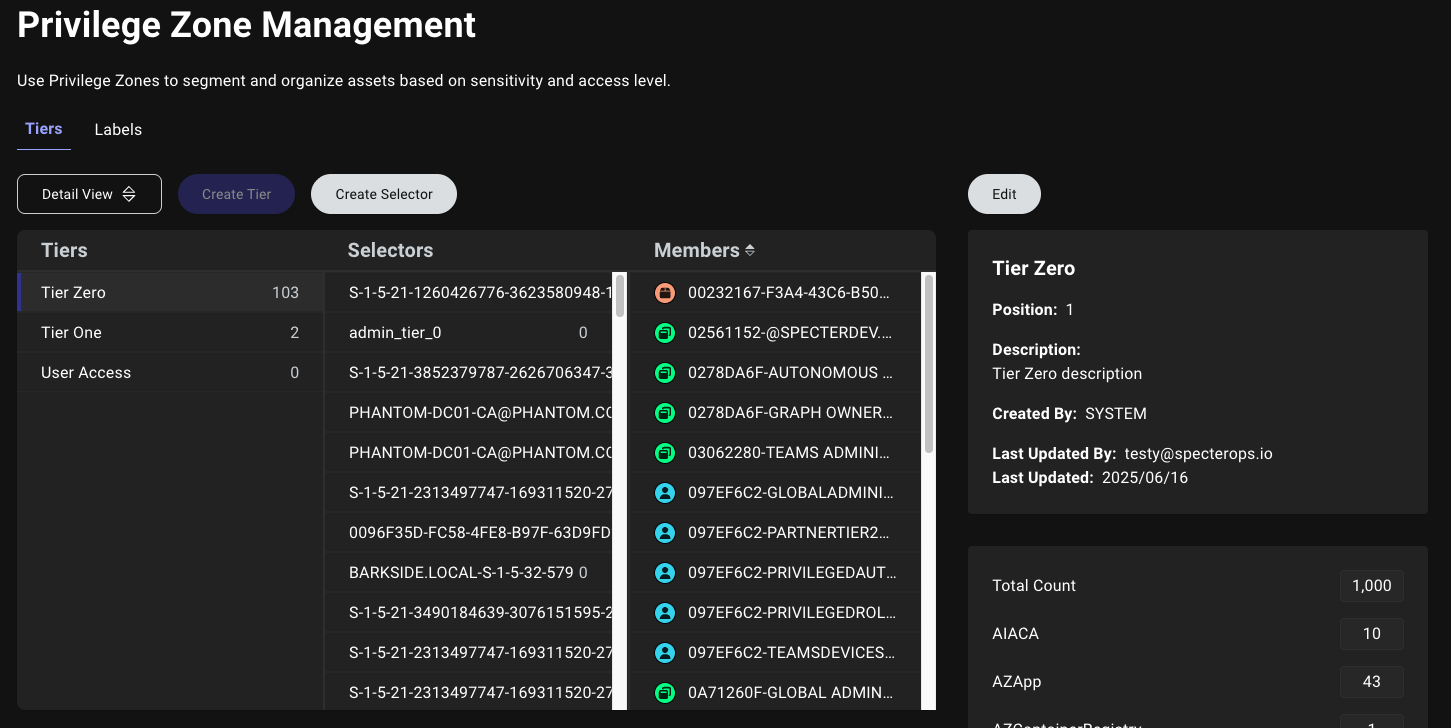Toggle Members column sorting

pyautogui.click(x=749, y=250)
